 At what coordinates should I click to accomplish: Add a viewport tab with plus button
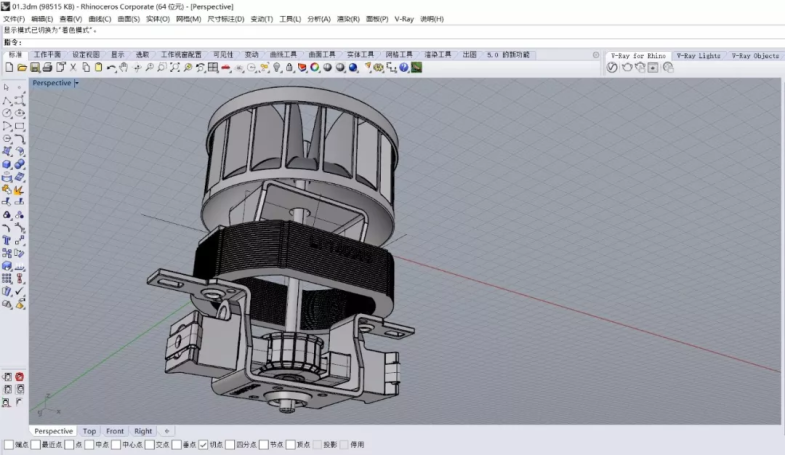(167, 432)
